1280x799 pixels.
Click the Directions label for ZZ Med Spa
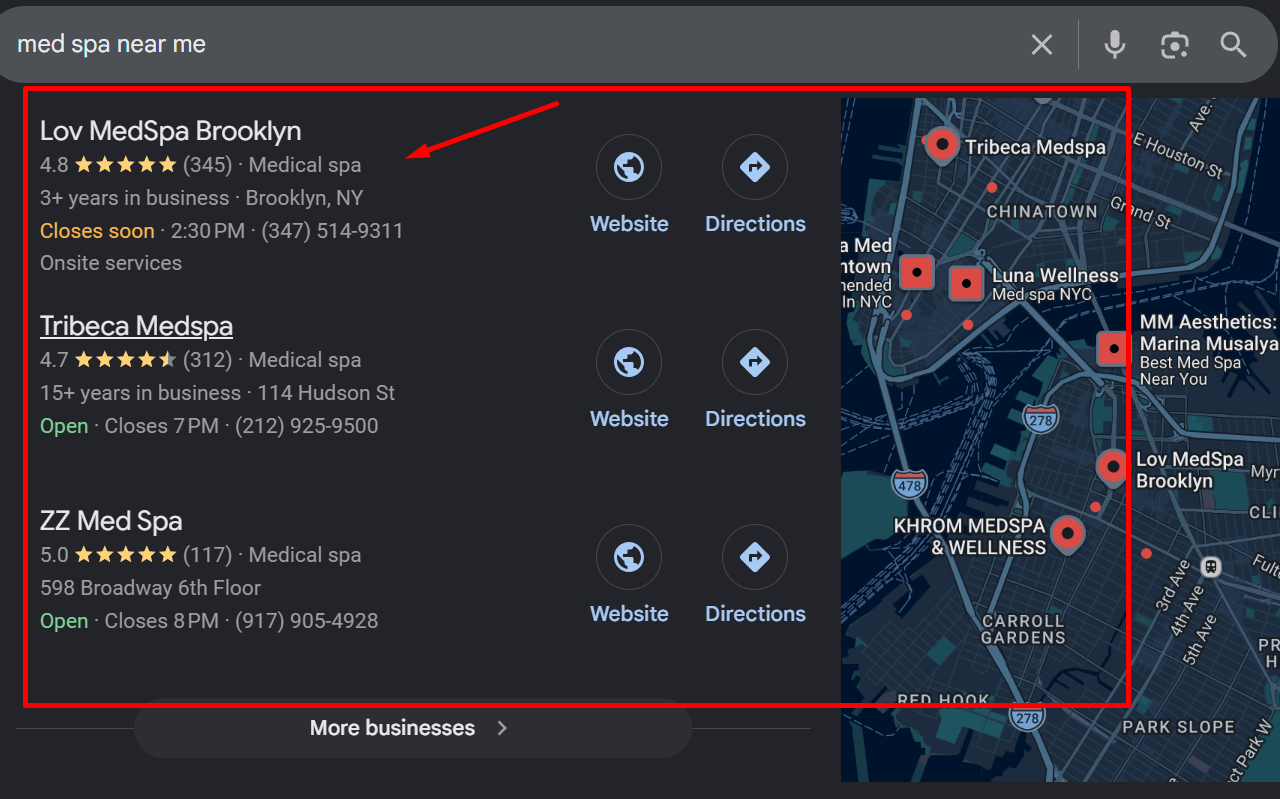pos(755,614)
